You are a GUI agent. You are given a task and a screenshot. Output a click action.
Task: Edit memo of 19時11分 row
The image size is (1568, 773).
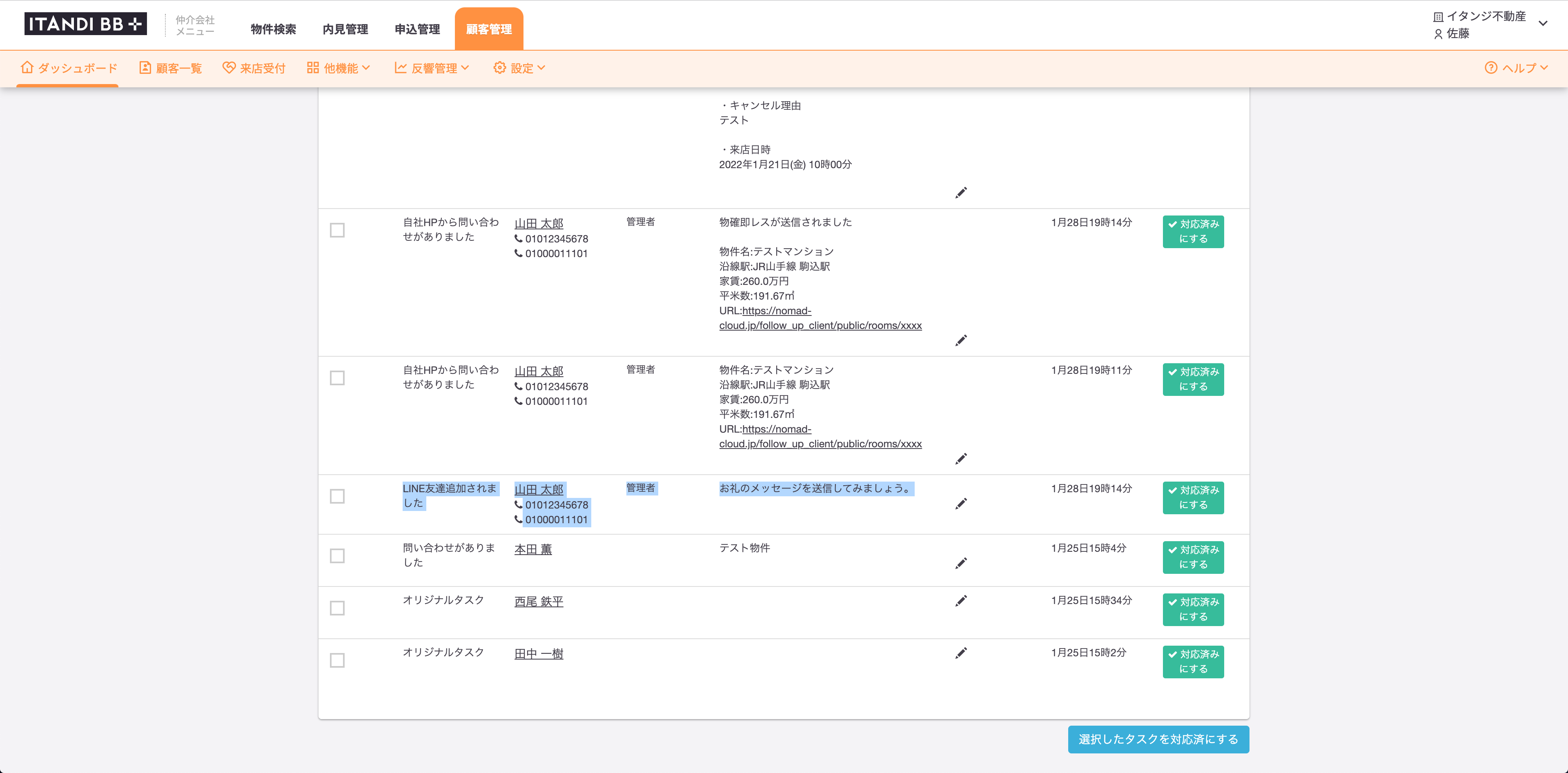pyautogui.click(x=961, y=459)
